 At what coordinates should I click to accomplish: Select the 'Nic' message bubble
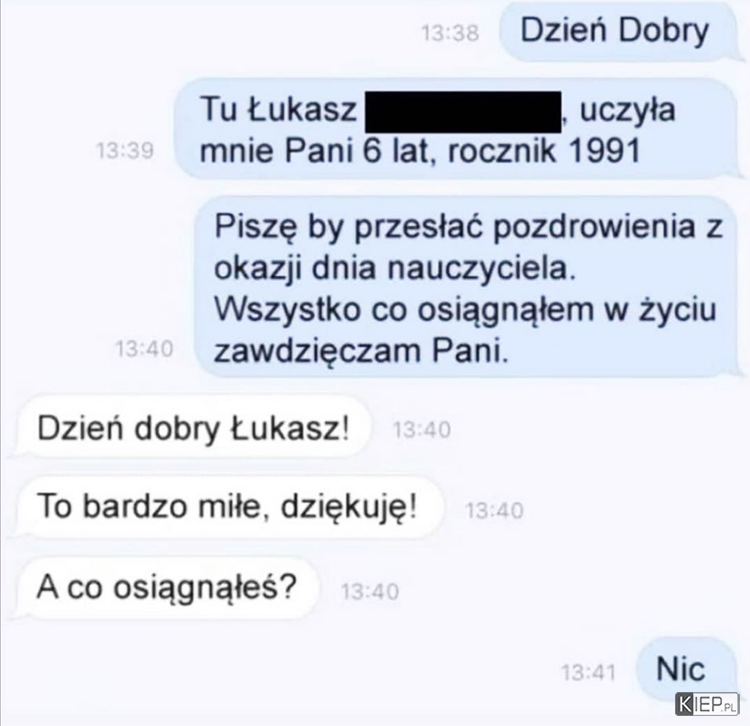[685, 669]
